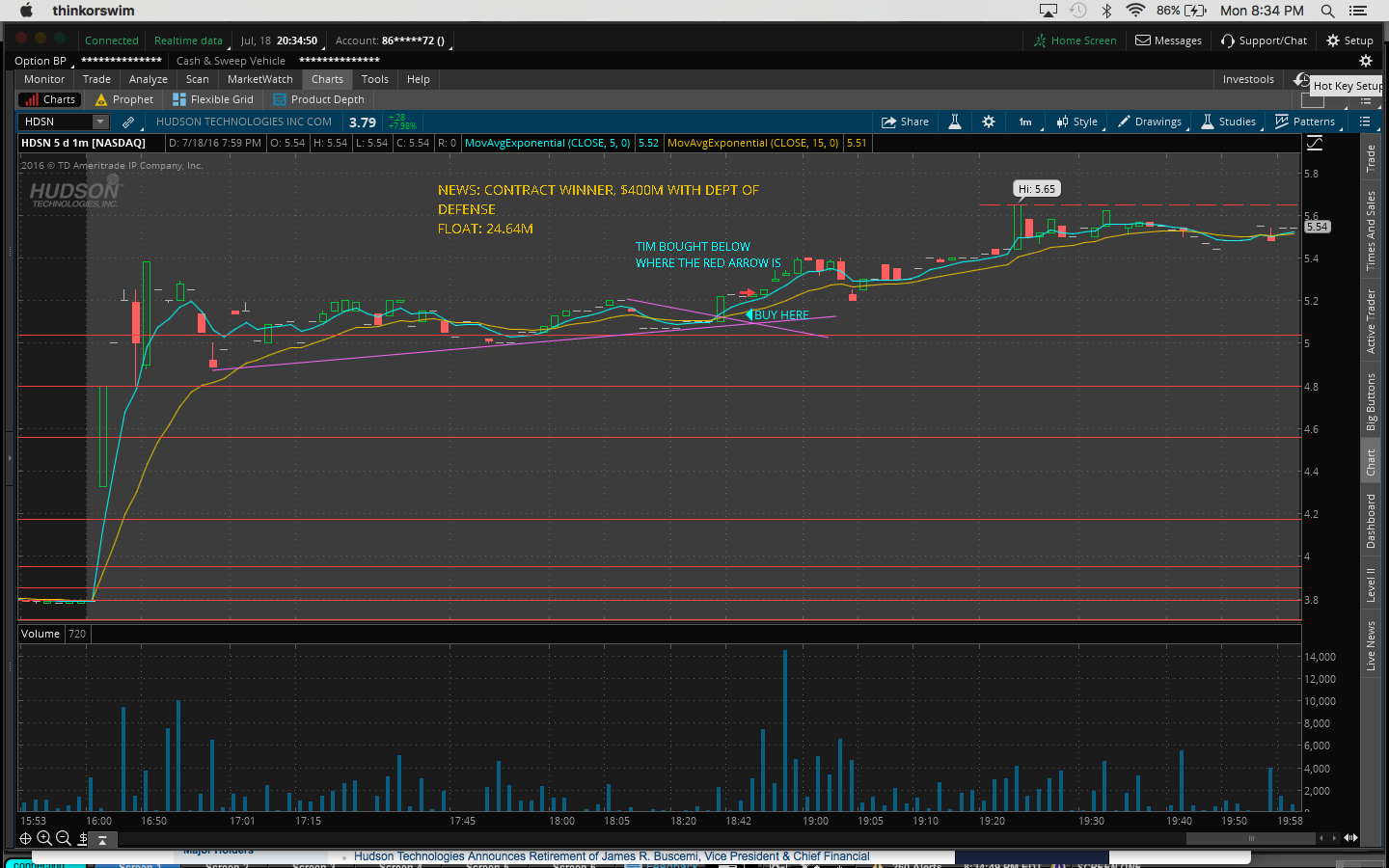Click the horizontal chart scrollbar thumb
The width and height of the screenshot is (1389, 868).
[1250, 838]
